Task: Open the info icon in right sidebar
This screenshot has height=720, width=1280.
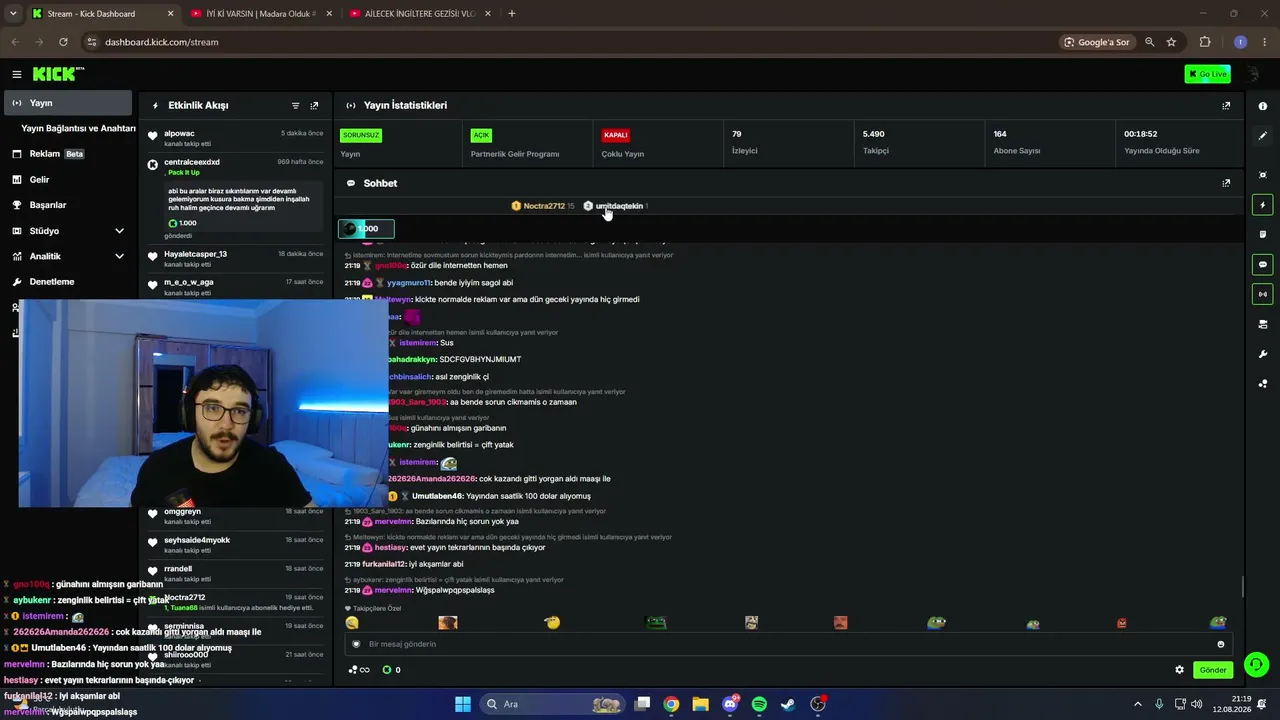Action: [1262, 106]
